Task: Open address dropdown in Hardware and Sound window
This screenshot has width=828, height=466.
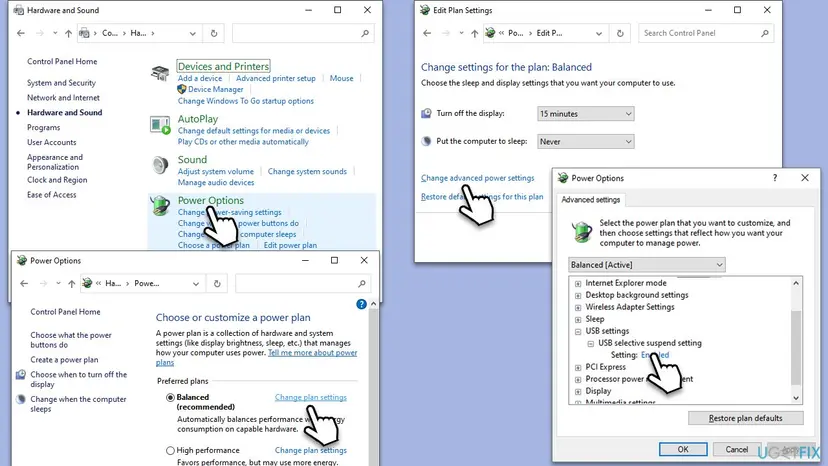Action: 193,33
